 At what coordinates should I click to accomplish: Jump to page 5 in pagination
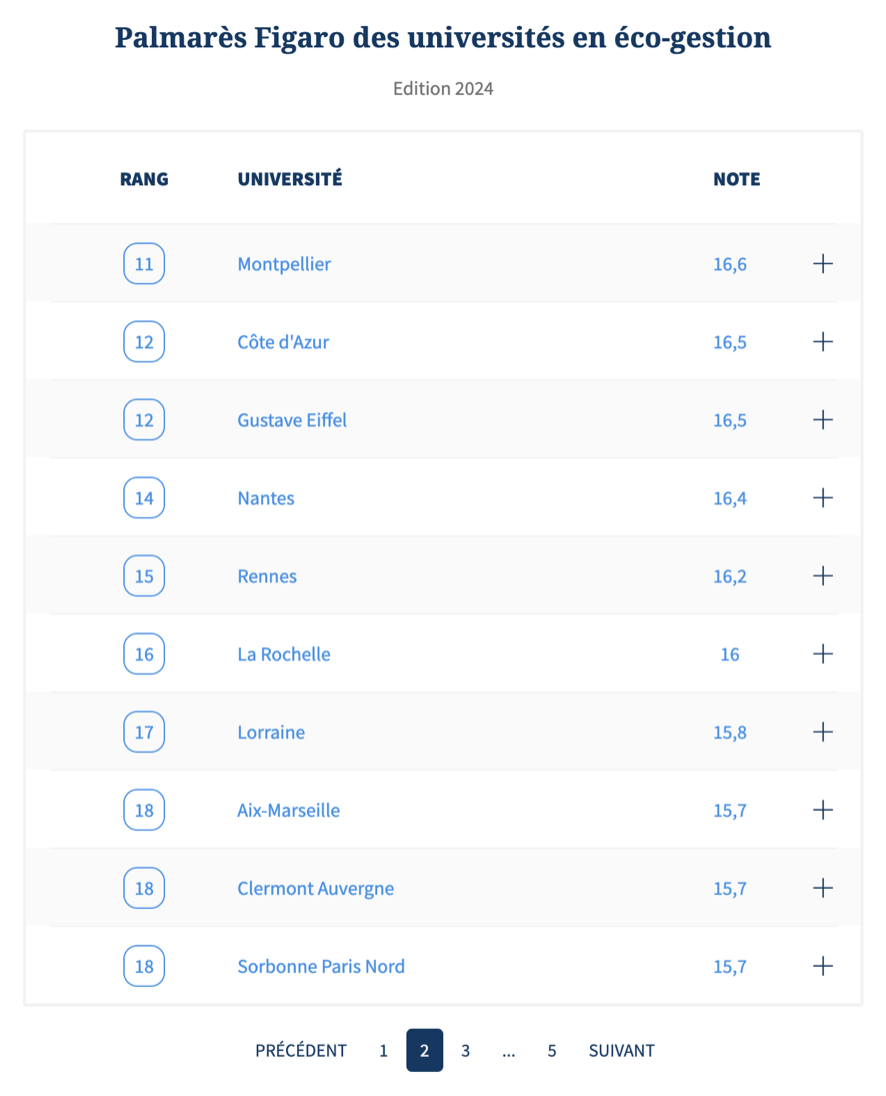pos(551,1051)
